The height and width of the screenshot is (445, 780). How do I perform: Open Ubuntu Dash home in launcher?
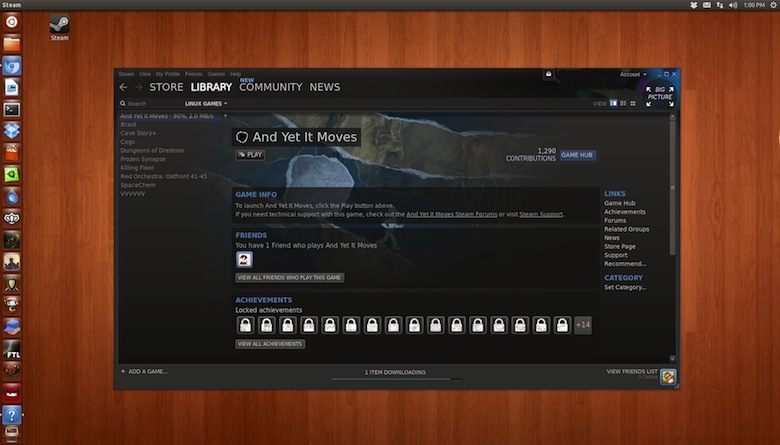click(11, 22)
